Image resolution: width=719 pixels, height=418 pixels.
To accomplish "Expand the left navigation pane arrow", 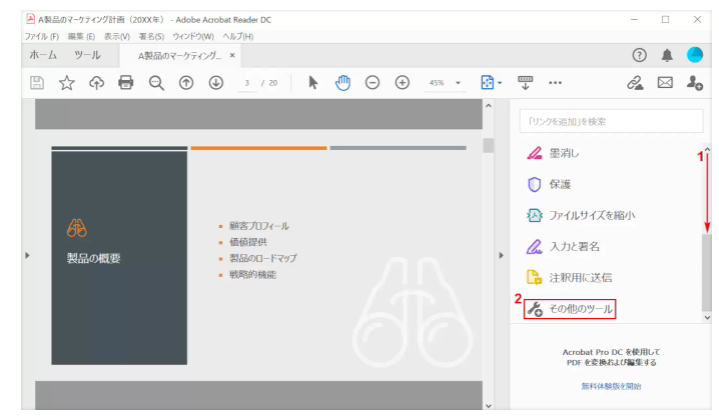I will pos(27,256).
